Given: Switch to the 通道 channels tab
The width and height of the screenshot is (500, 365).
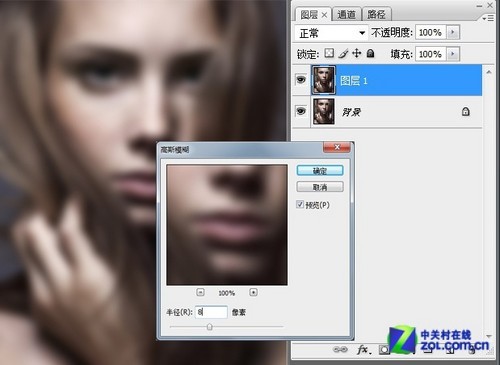Looking at the screenshot, I should [x=347, y=14].
